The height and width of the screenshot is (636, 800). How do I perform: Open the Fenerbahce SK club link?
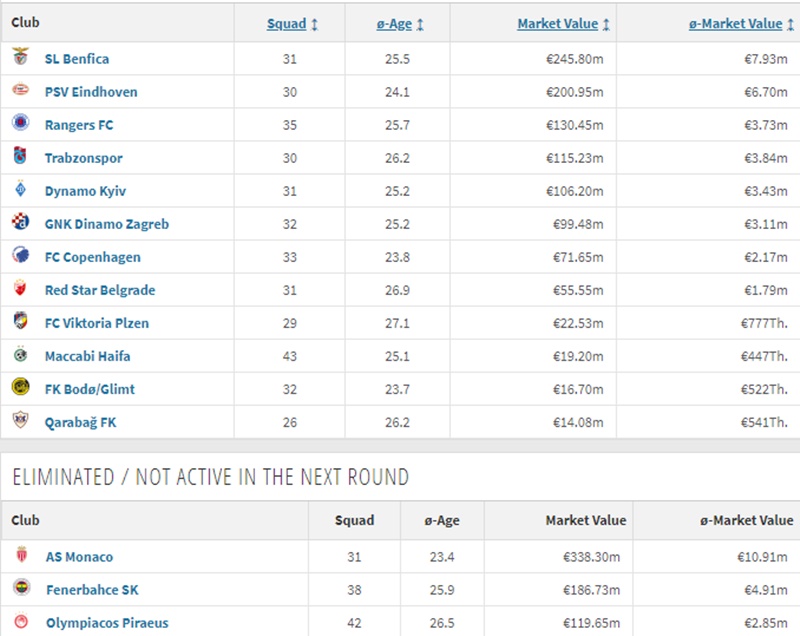[92, 590]
